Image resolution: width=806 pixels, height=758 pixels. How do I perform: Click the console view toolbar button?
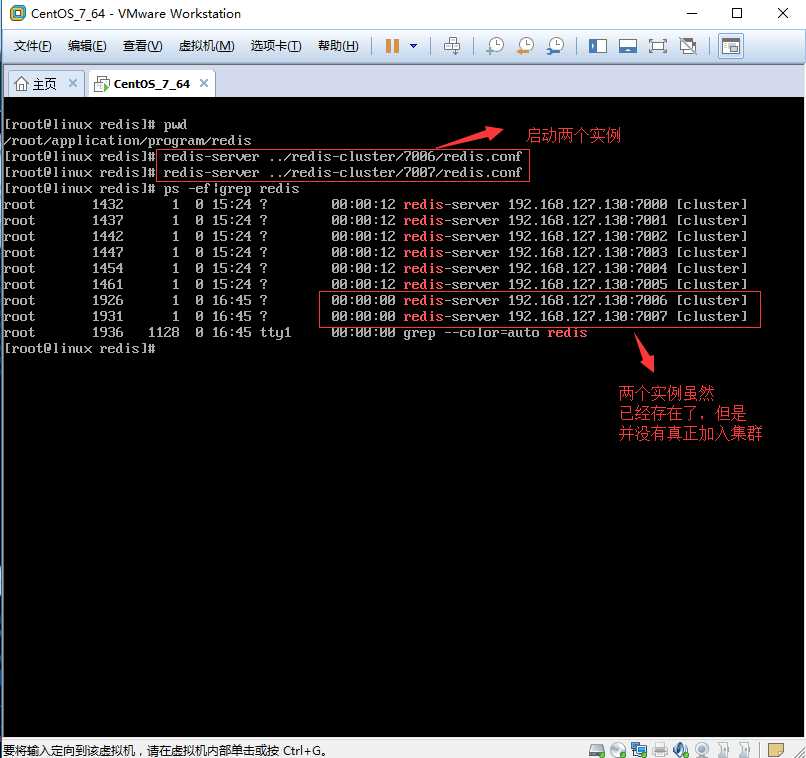tap(730, 46)
